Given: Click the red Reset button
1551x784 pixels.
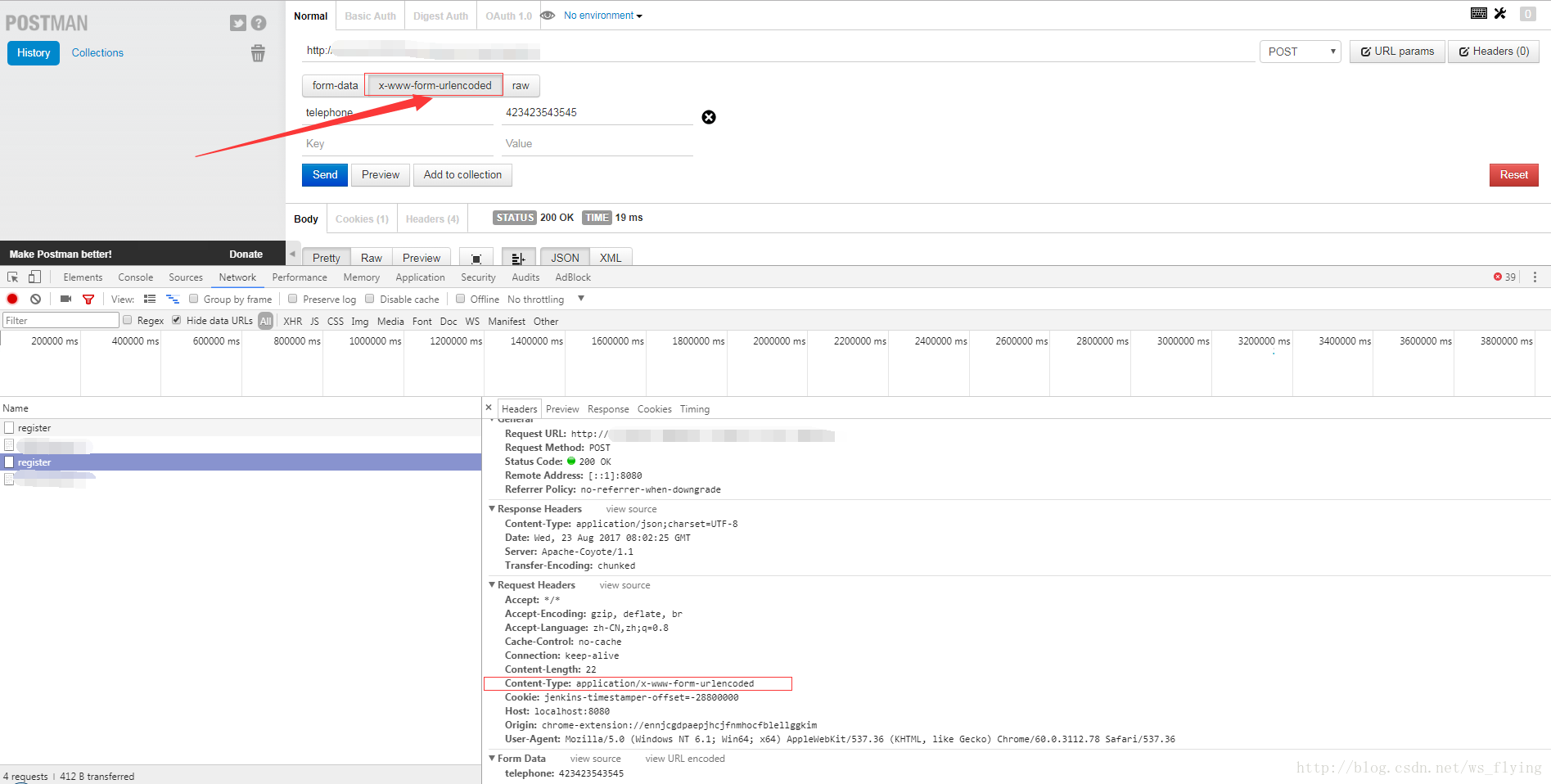Looking at the screenshot, I should tap(1513, 175).
